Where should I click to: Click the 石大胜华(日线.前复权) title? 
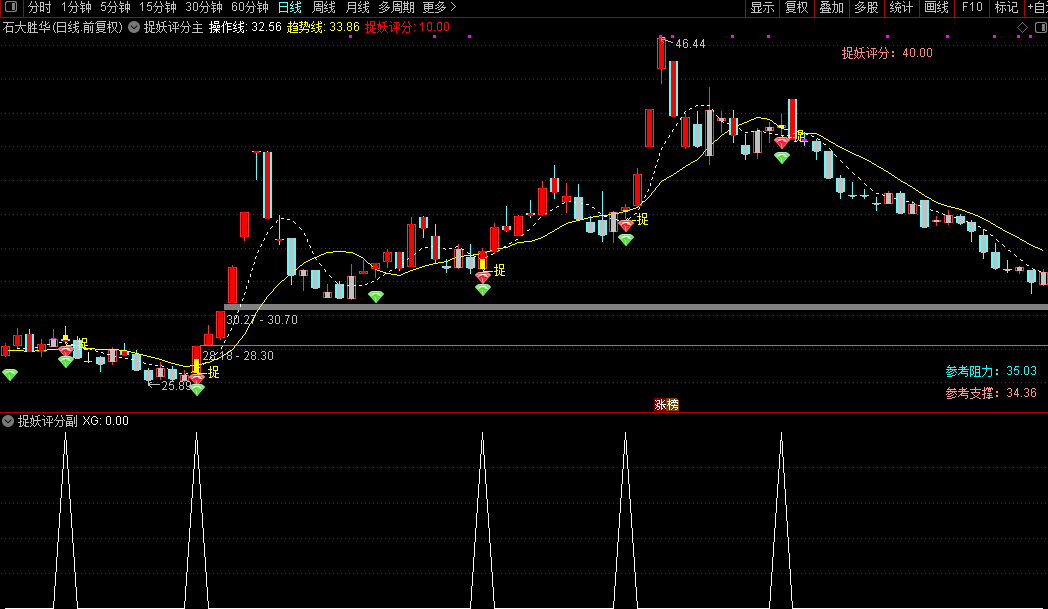pyautogui.click(x=63, y=27)
